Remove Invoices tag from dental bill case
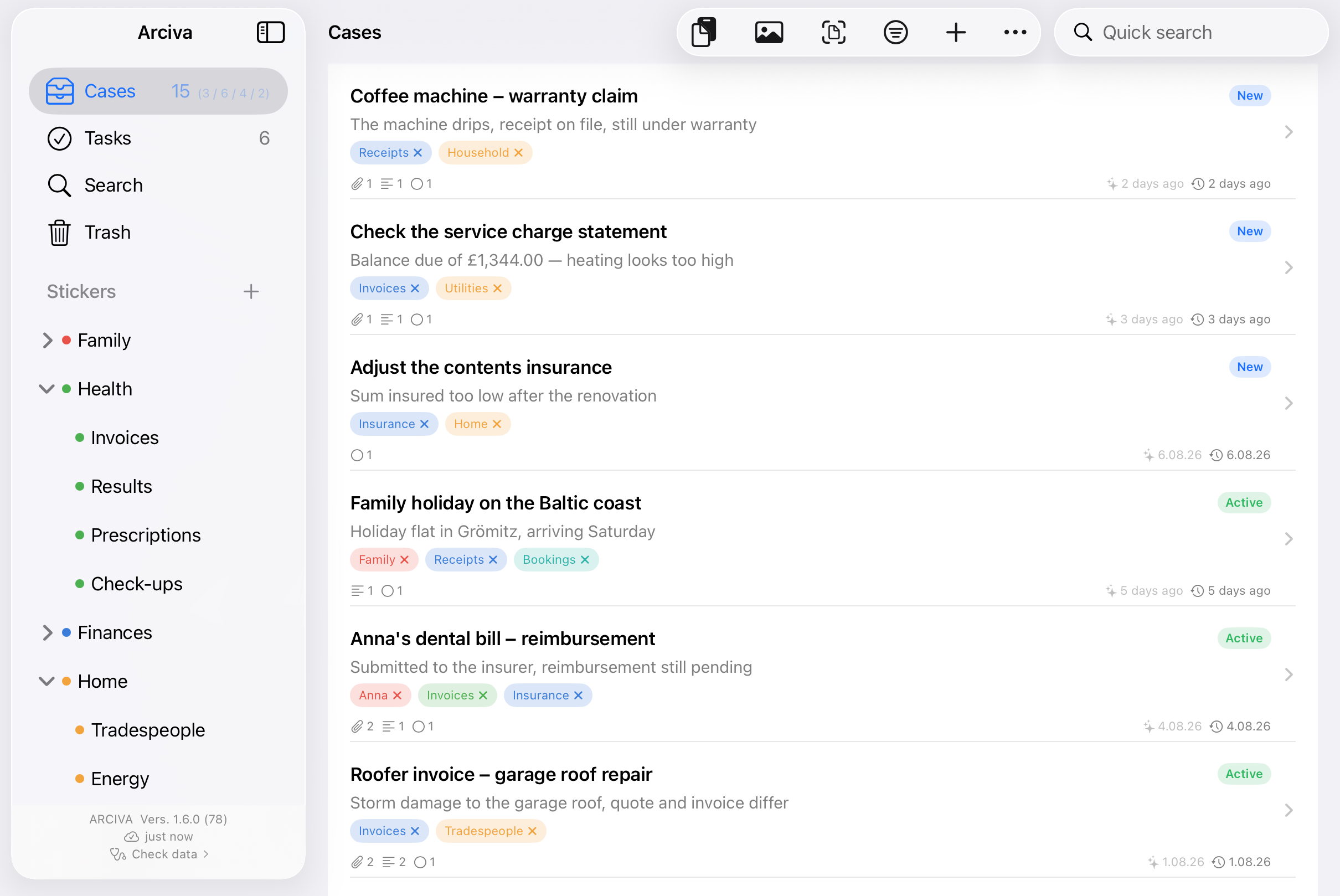The image size is (1340, 896). [x=483, y=696]
